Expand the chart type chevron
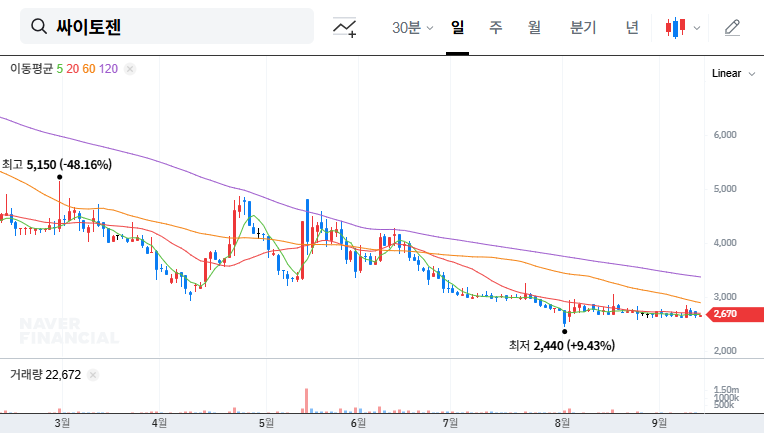764x433 pixels. pos(697,28)
